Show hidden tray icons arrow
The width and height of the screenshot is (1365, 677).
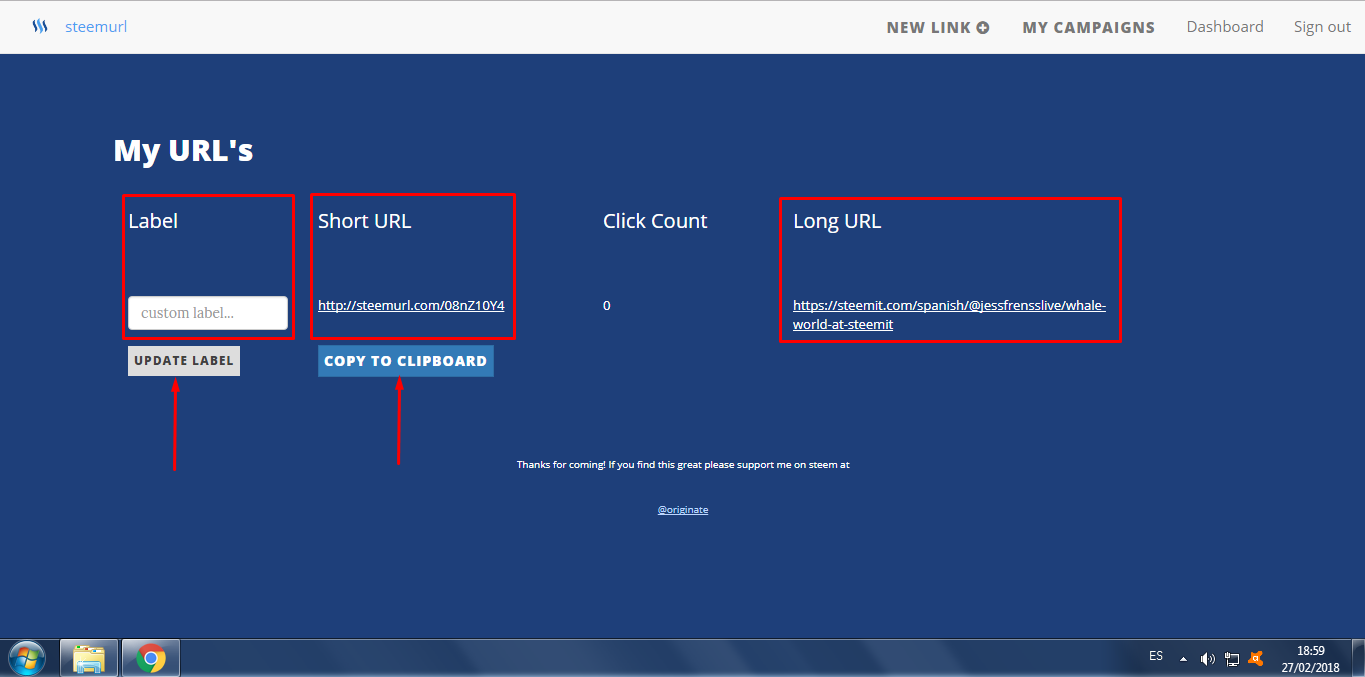click(1183, 659)
